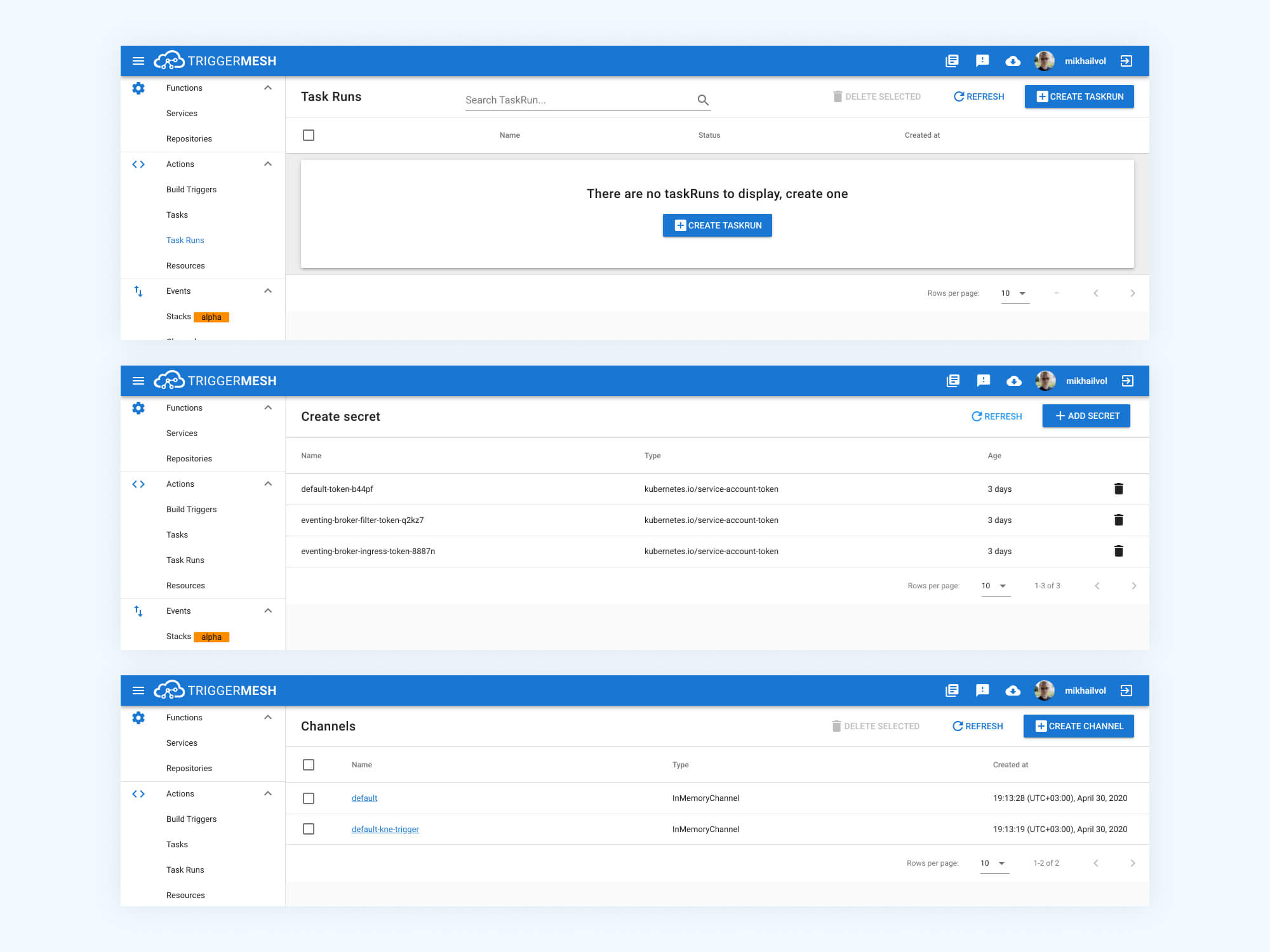The height and width of the screenshot is (952, 1270).
Task: Open the default-kne-trigger channel link
Action: 385,829
